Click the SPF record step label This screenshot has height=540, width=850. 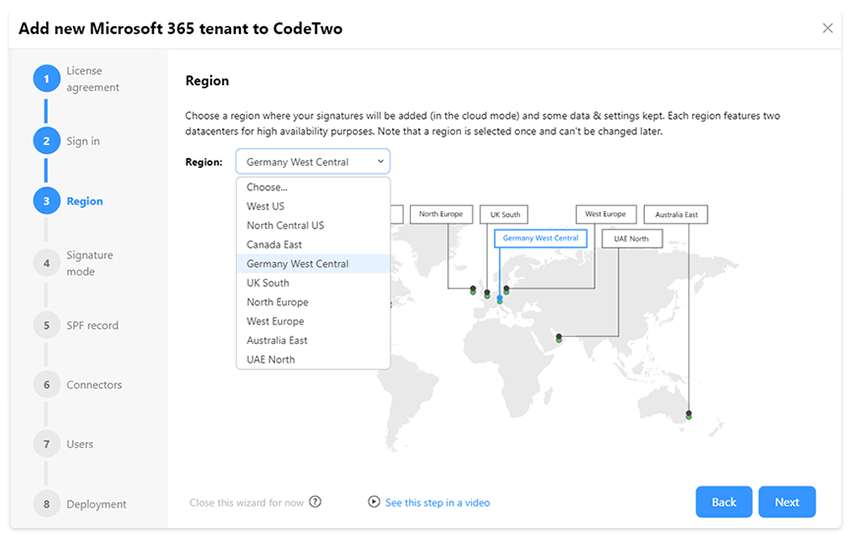(92, 325)
